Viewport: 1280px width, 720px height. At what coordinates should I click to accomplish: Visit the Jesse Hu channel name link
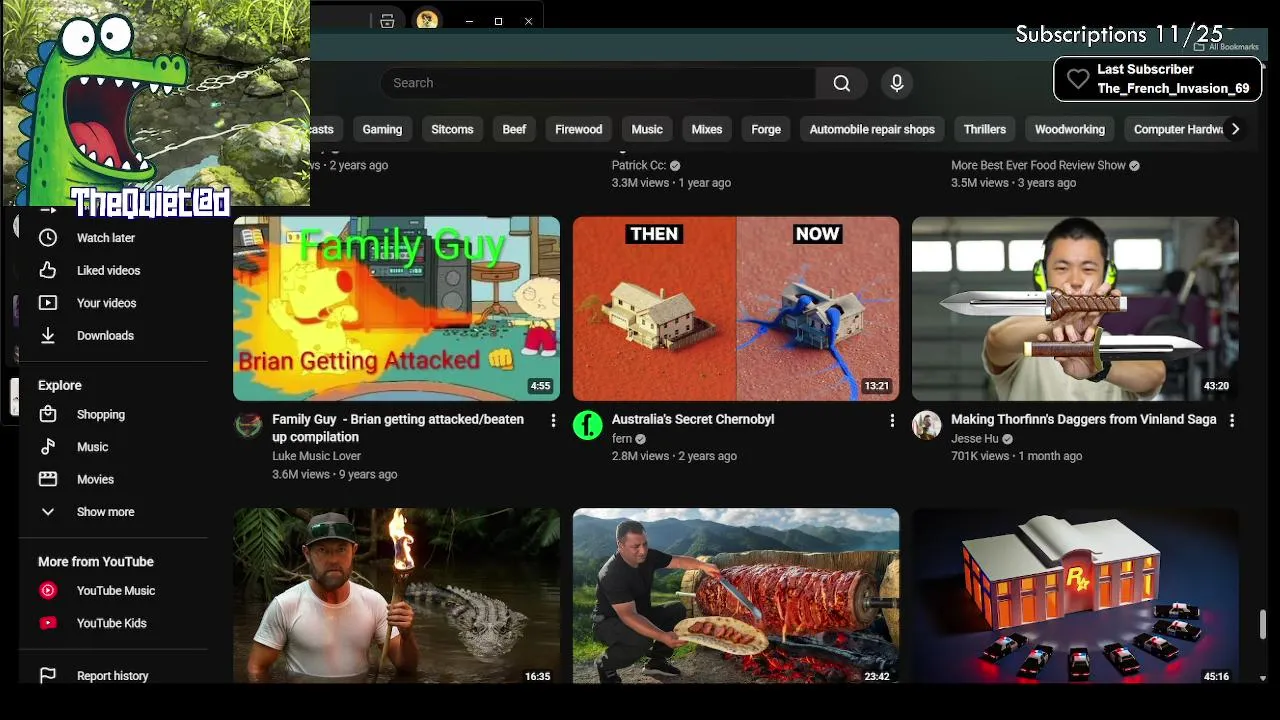975,438
